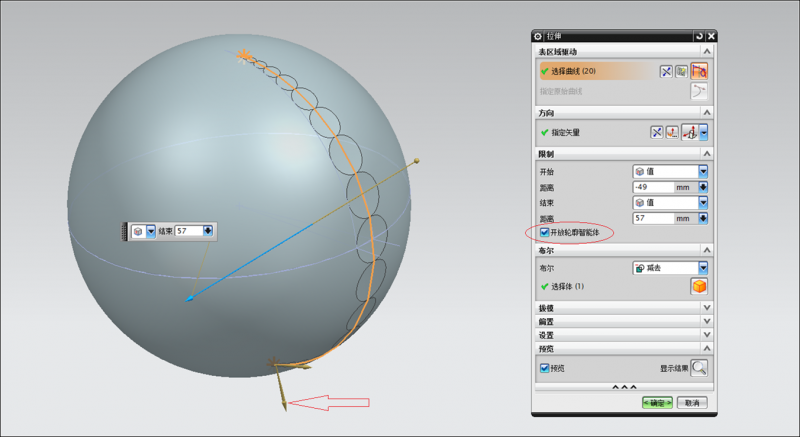The height and width of the screenshot is (437, 800).
Task: Click the 确定 OK button
Action: click(657, 402)
